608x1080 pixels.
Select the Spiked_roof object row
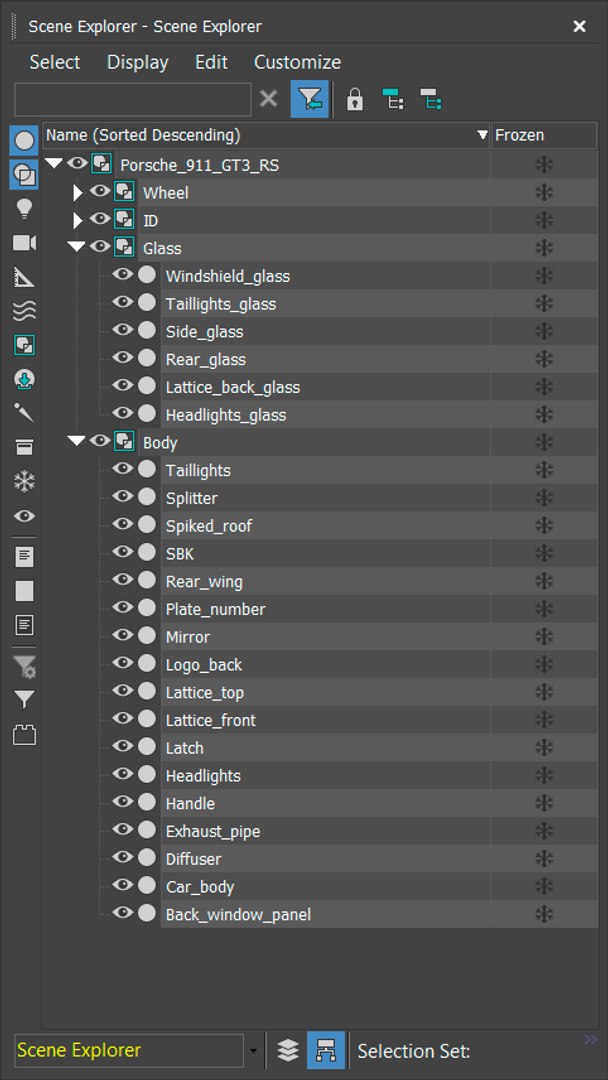tap(209, 526)
